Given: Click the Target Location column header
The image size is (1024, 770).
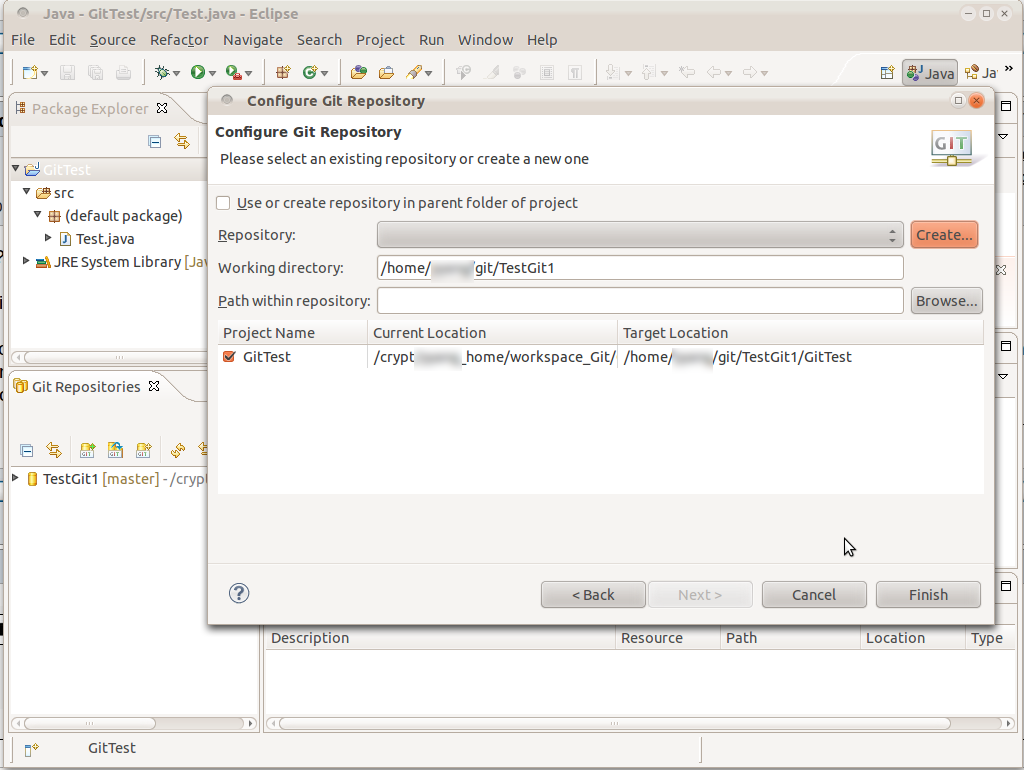Looking at the screenshot, I should point(800,333).
